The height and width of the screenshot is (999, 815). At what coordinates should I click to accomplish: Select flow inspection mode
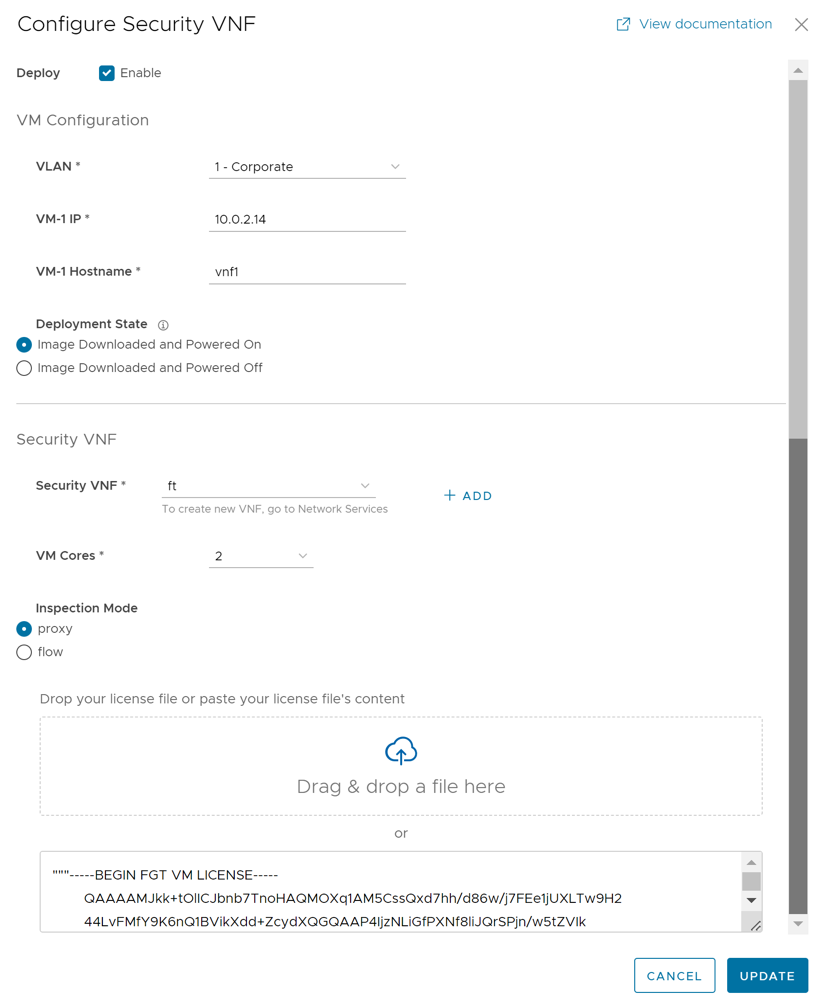[x=24, y=652]
